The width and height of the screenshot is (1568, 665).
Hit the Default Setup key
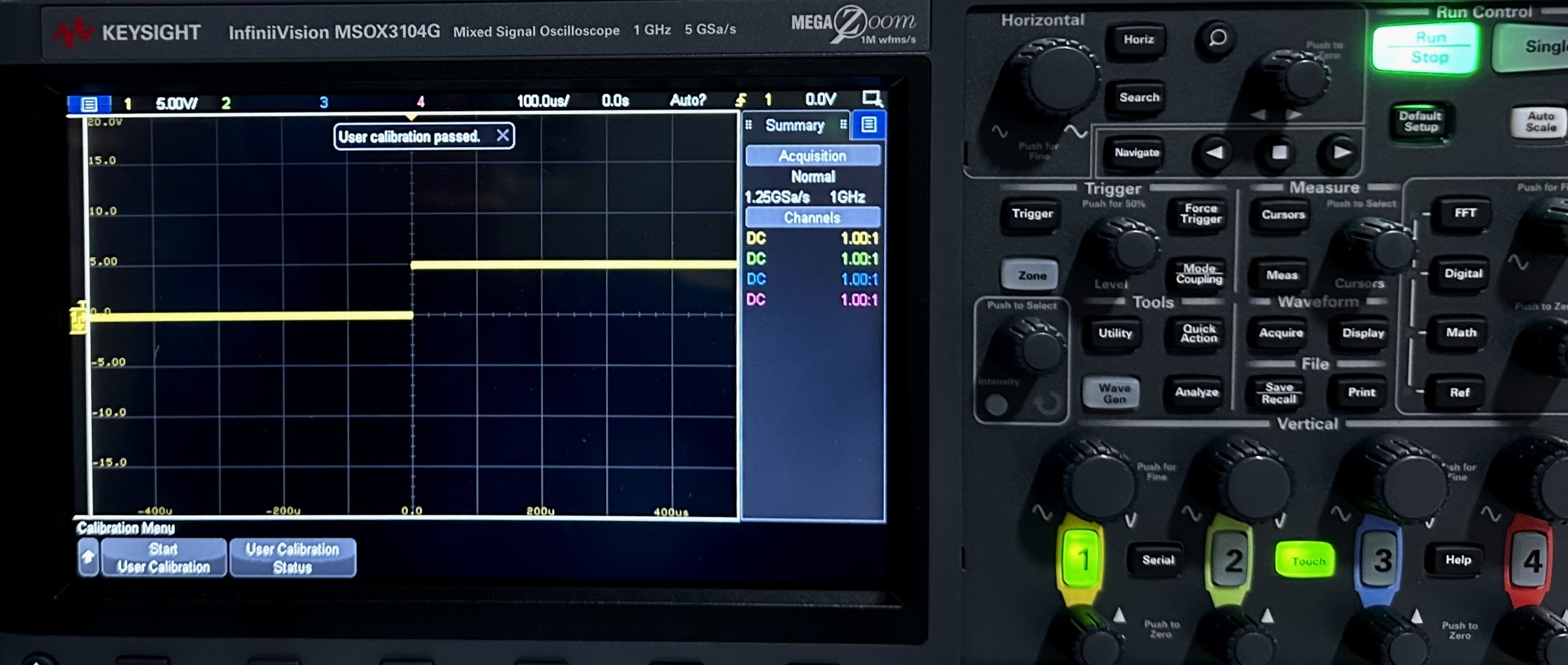pos(1420,121)
